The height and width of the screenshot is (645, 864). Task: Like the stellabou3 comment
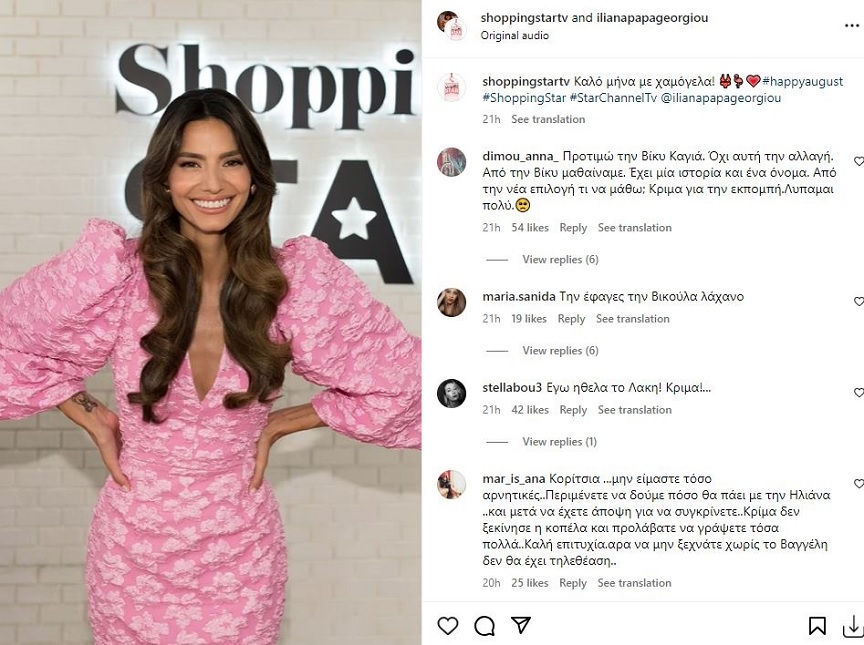[858, 393]
